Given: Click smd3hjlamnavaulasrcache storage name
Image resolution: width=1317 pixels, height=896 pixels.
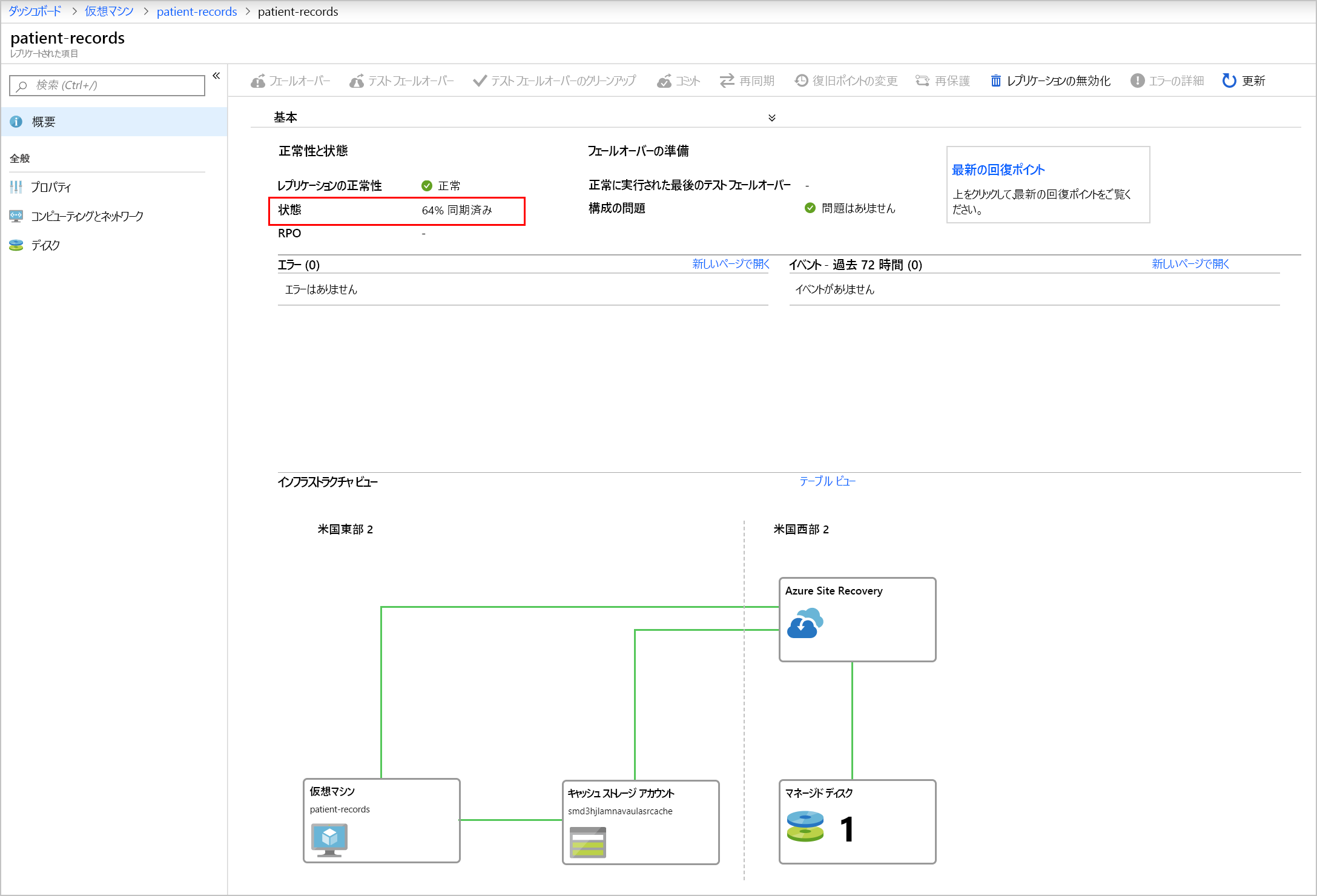Looking at the screenshot, I should pyautogui.click(x=620, y=811).
